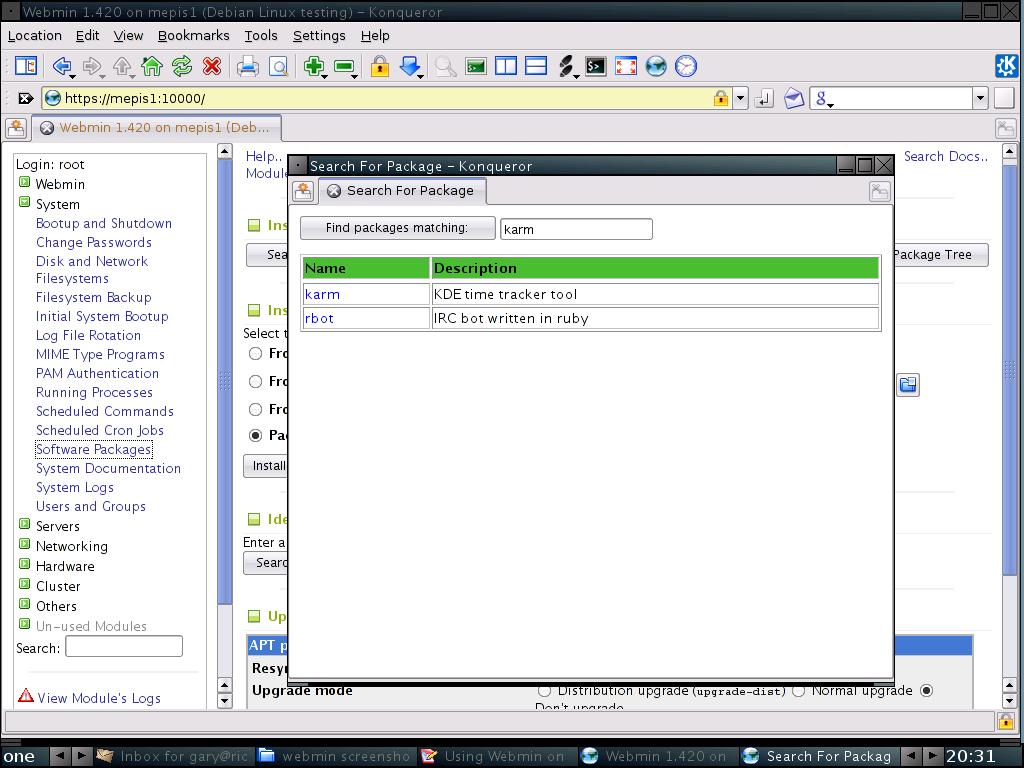Increase font size with green plus
The image size is (1024, 768).
[x=314, y=66]
